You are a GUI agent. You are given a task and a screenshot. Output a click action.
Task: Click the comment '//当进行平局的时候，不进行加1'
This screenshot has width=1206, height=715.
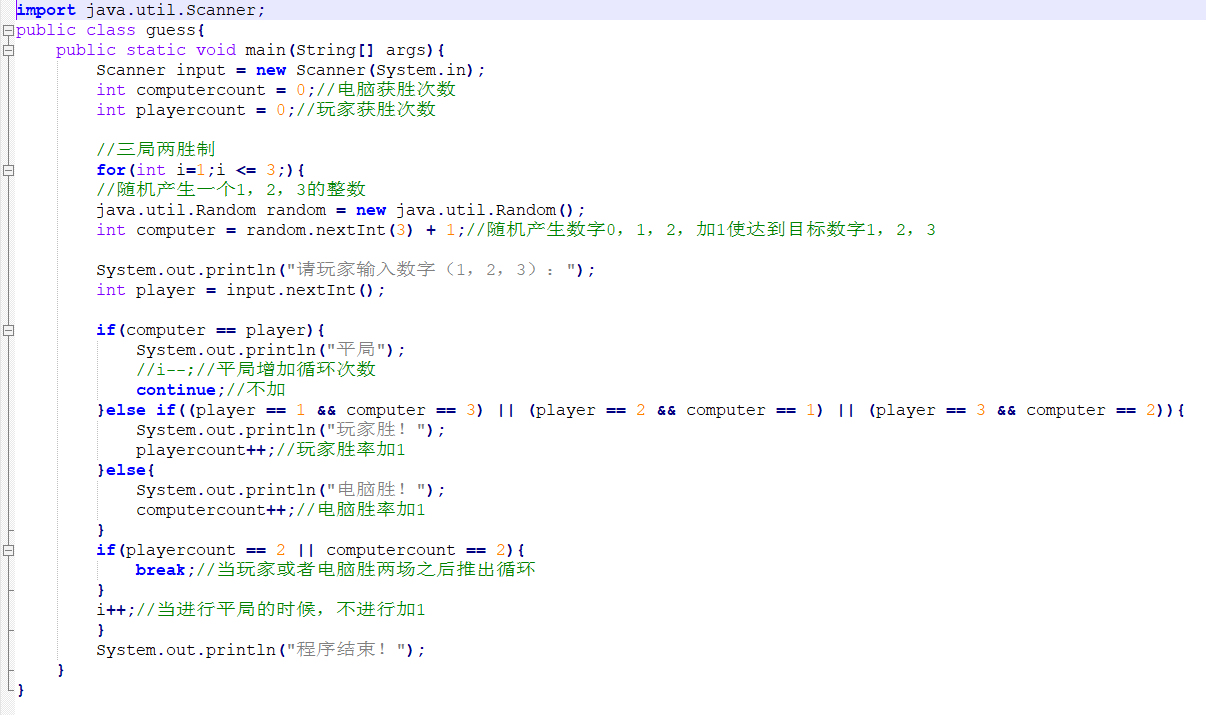[281, 610]
